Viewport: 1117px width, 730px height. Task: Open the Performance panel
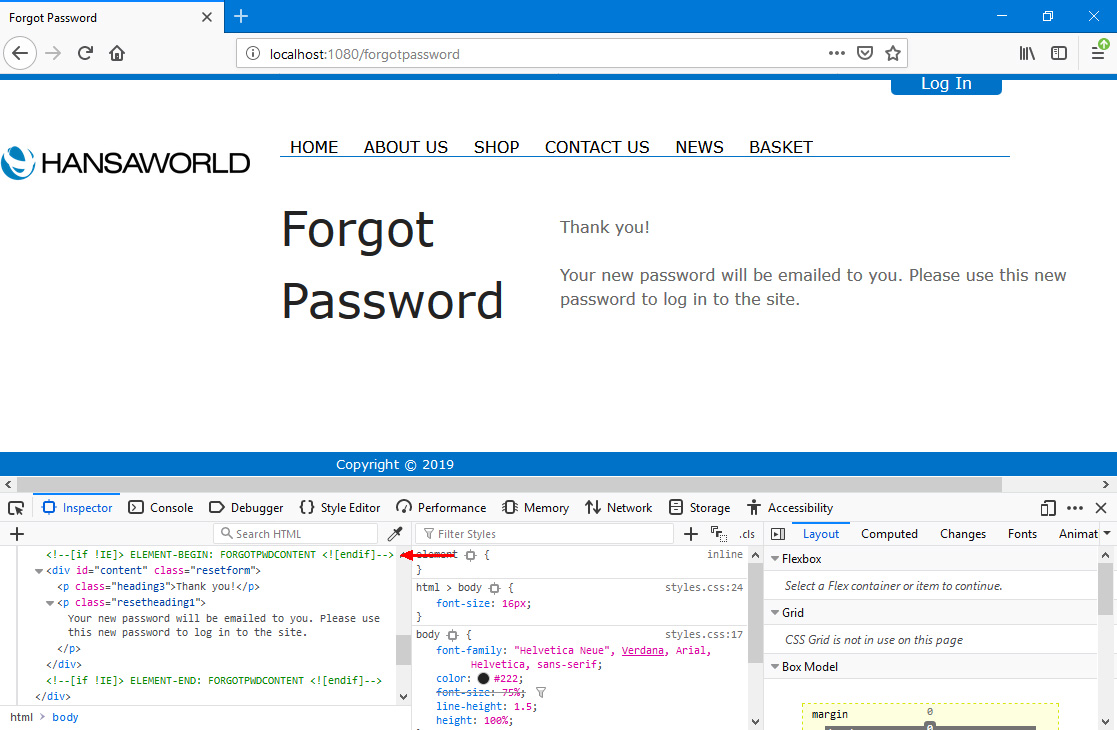click(441, 508)
